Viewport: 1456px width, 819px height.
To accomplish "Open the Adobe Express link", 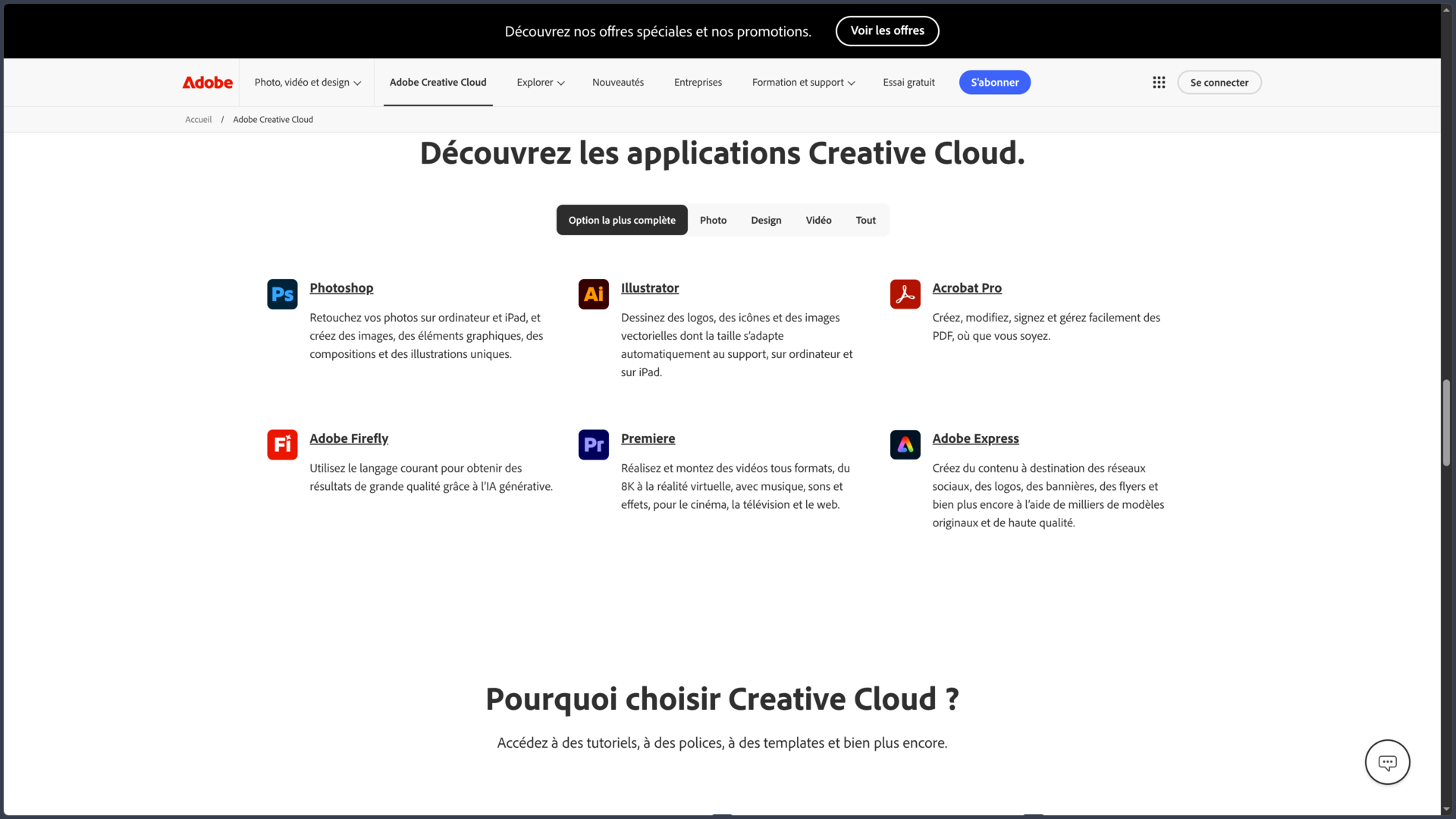I will pyautogui.click(x=975, y=438).
